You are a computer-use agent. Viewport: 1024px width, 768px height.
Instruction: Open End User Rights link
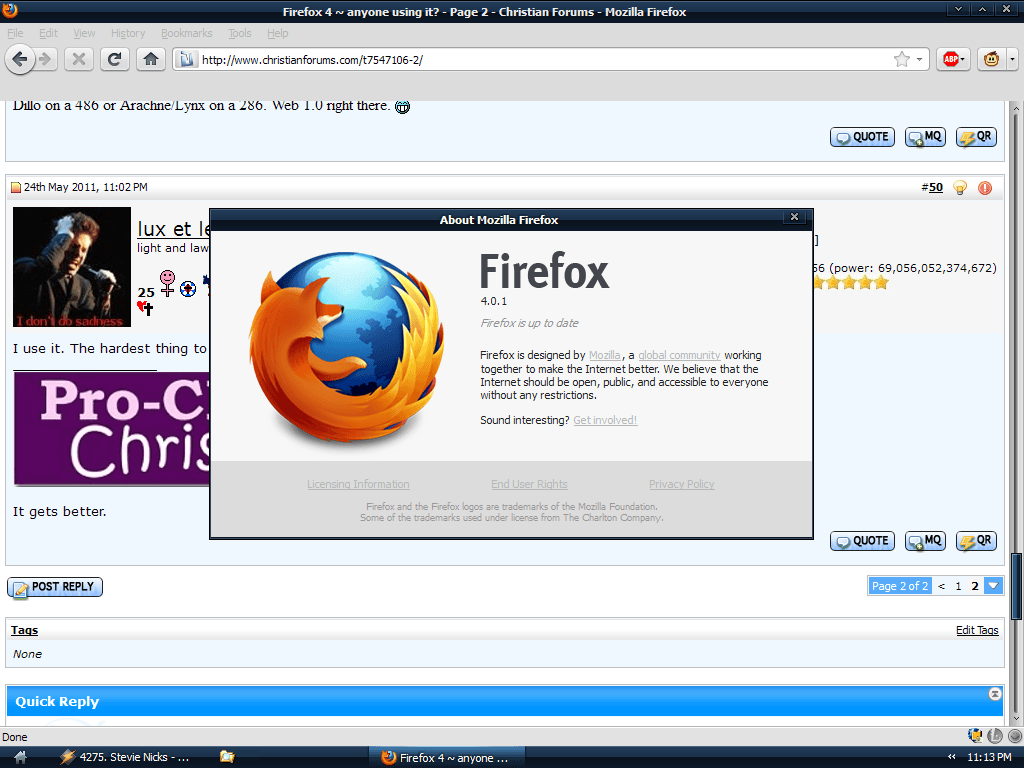[x=530, y=484]
